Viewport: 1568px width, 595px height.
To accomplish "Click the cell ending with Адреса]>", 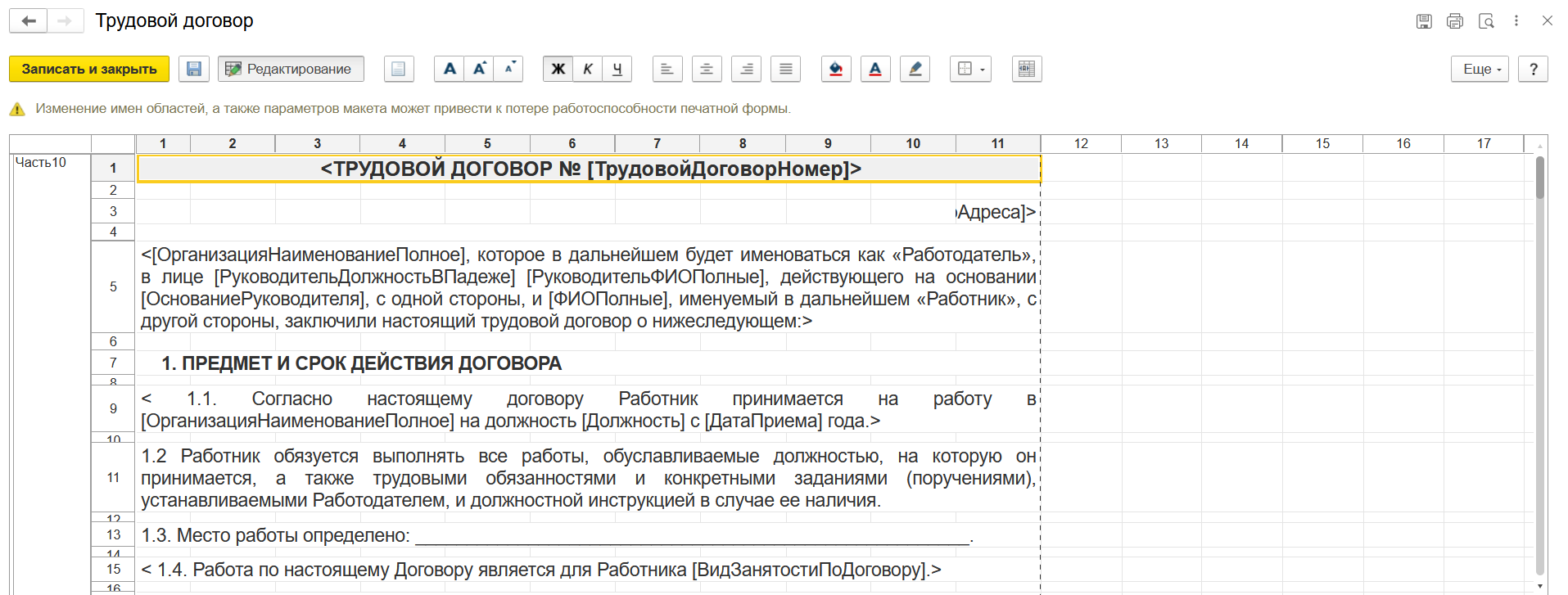I will coord(996,212).
